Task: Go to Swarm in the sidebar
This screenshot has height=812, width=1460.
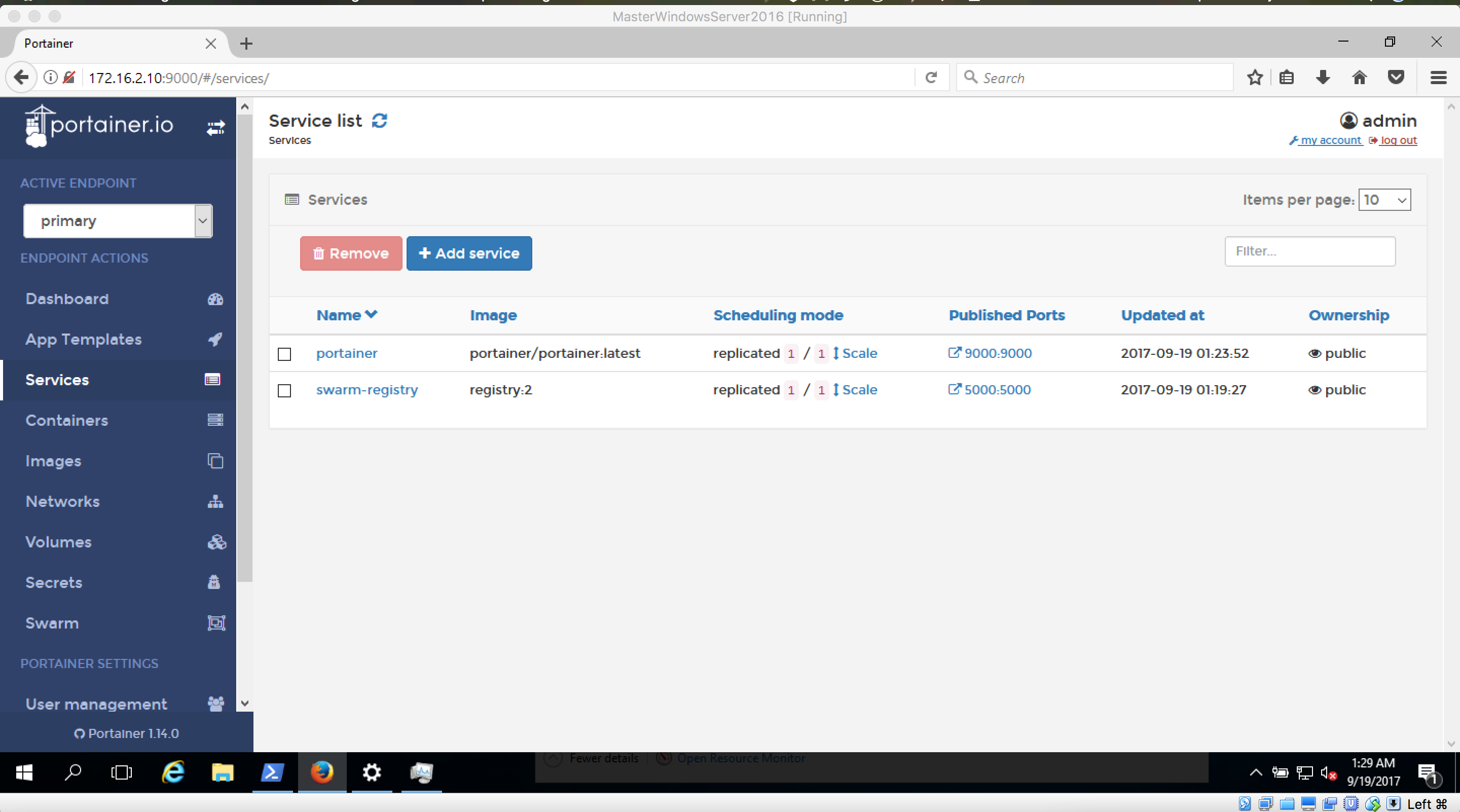Action: pos(52,623)
